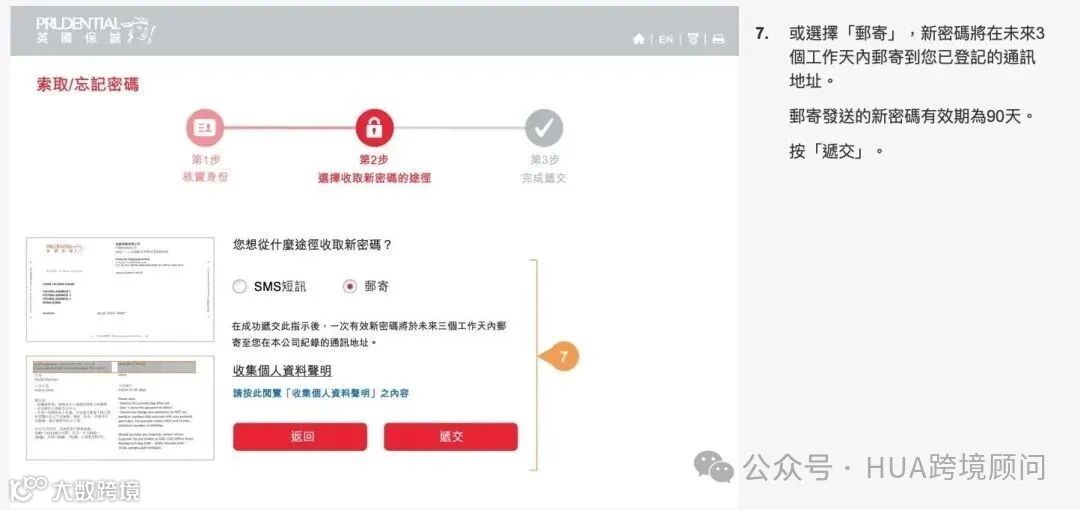The width and height of the screenshot is (1080, 510).
Task: Click step 3 checkmark icon
Action: click(x=544, y=128)
